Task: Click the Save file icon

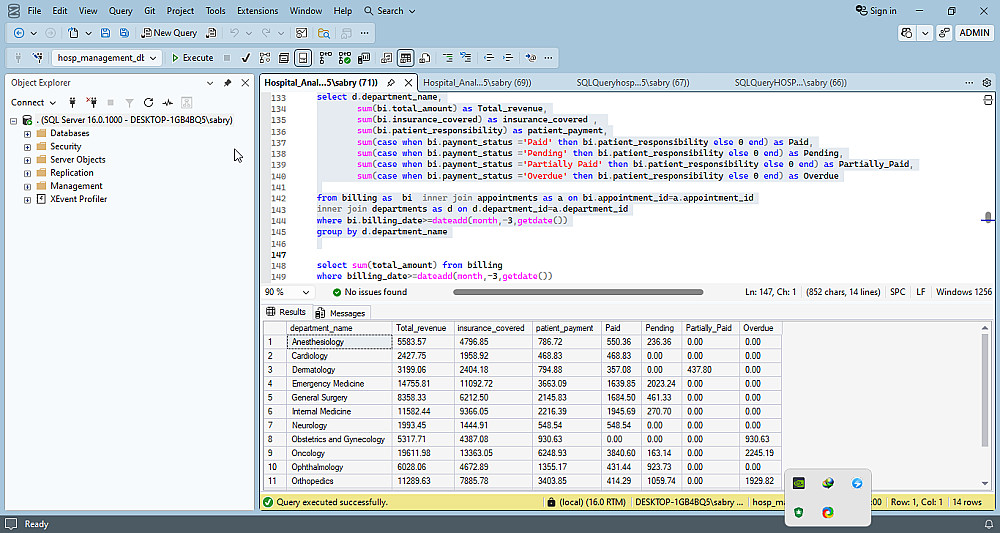Action: pyautogui.click(x=107, y=33)
